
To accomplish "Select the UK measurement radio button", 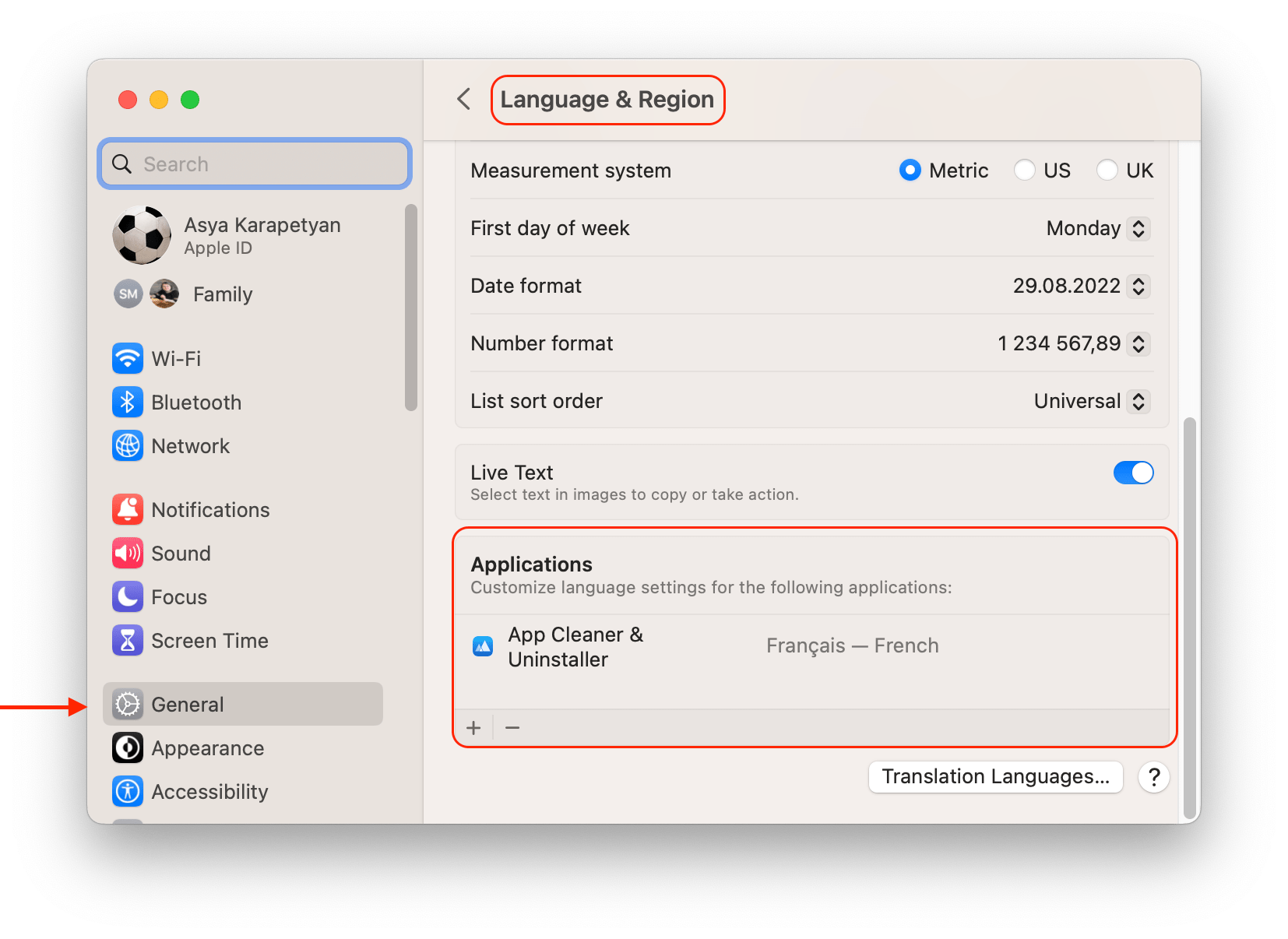I will tap(1107, 170).
